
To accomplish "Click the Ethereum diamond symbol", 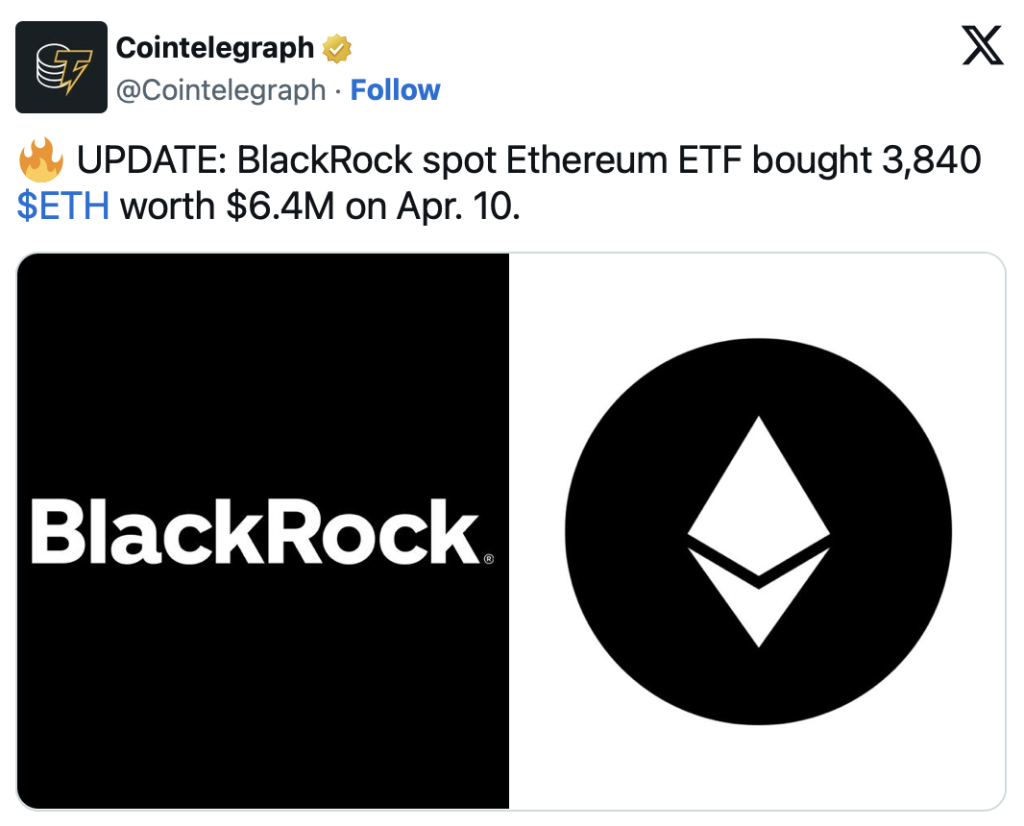I will click(758, 532).
